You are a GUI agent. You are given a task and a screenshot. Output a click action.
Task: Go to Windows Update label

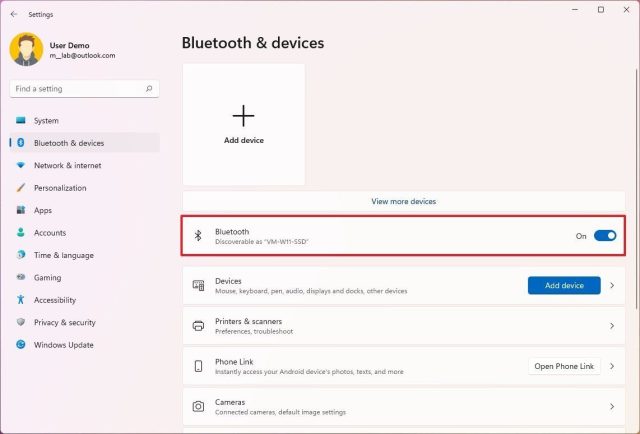tap(64, 345)
